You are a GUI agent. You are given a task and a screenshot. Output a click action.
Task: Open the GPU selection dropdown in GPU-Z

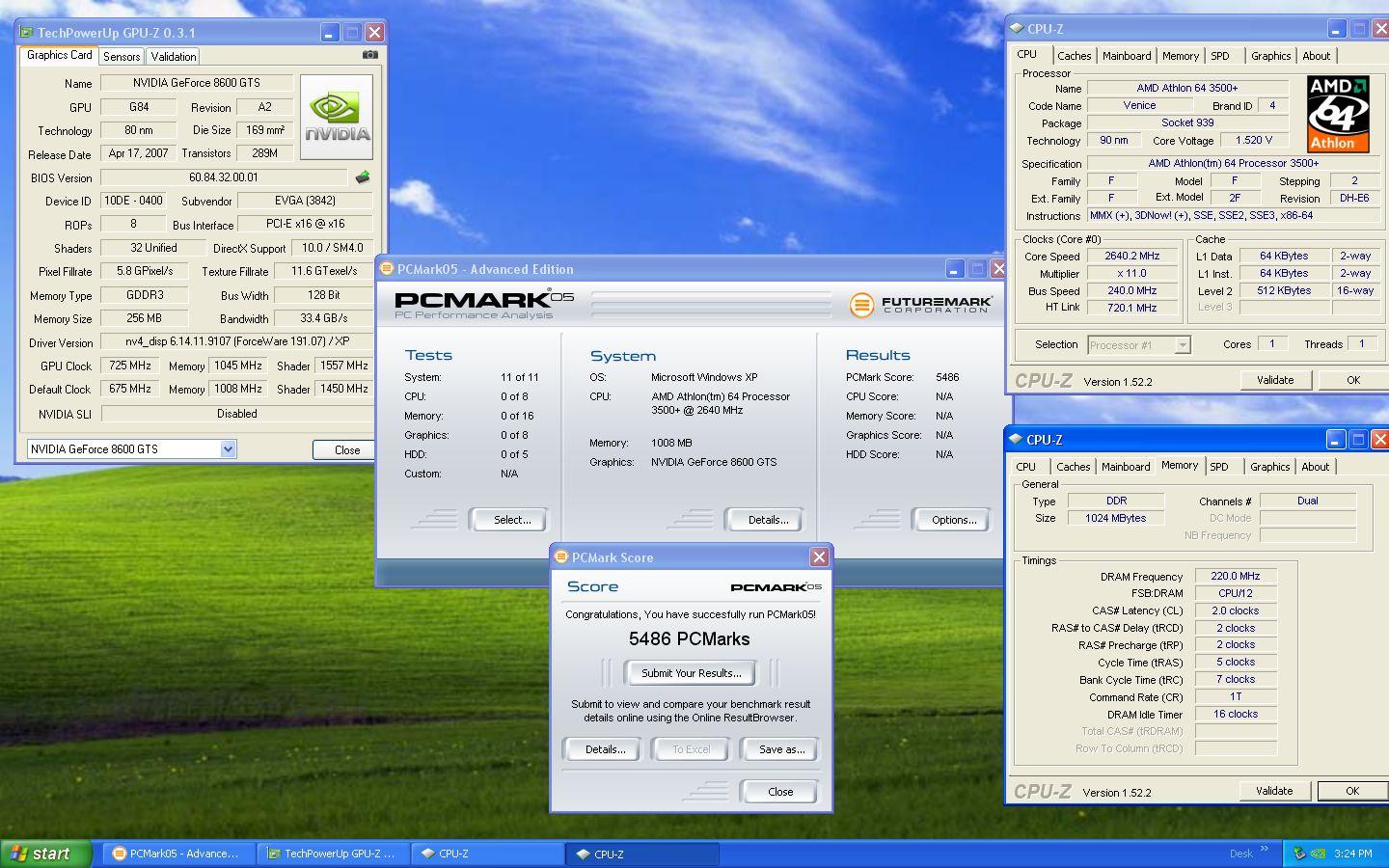[228, 448]
